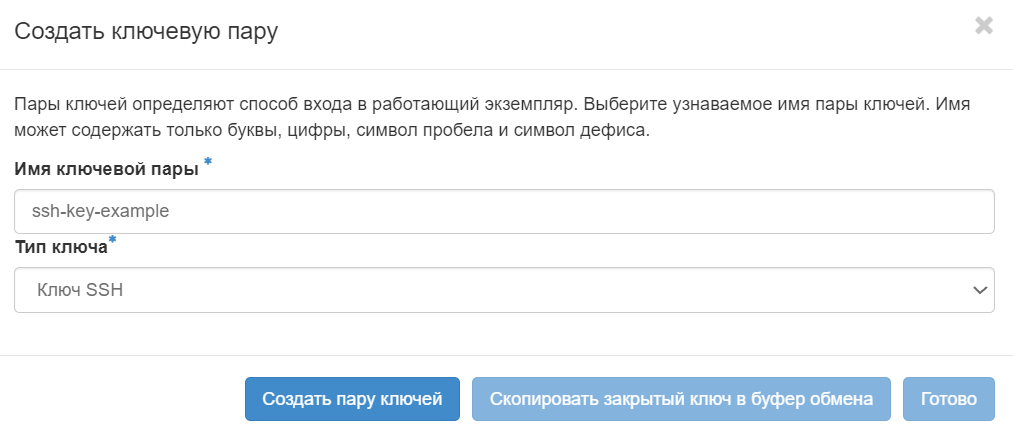This screenshot has width=1013, height=432.
Task: Click the word 'Создать' in the blue button
Action: [x=295, y=399]
